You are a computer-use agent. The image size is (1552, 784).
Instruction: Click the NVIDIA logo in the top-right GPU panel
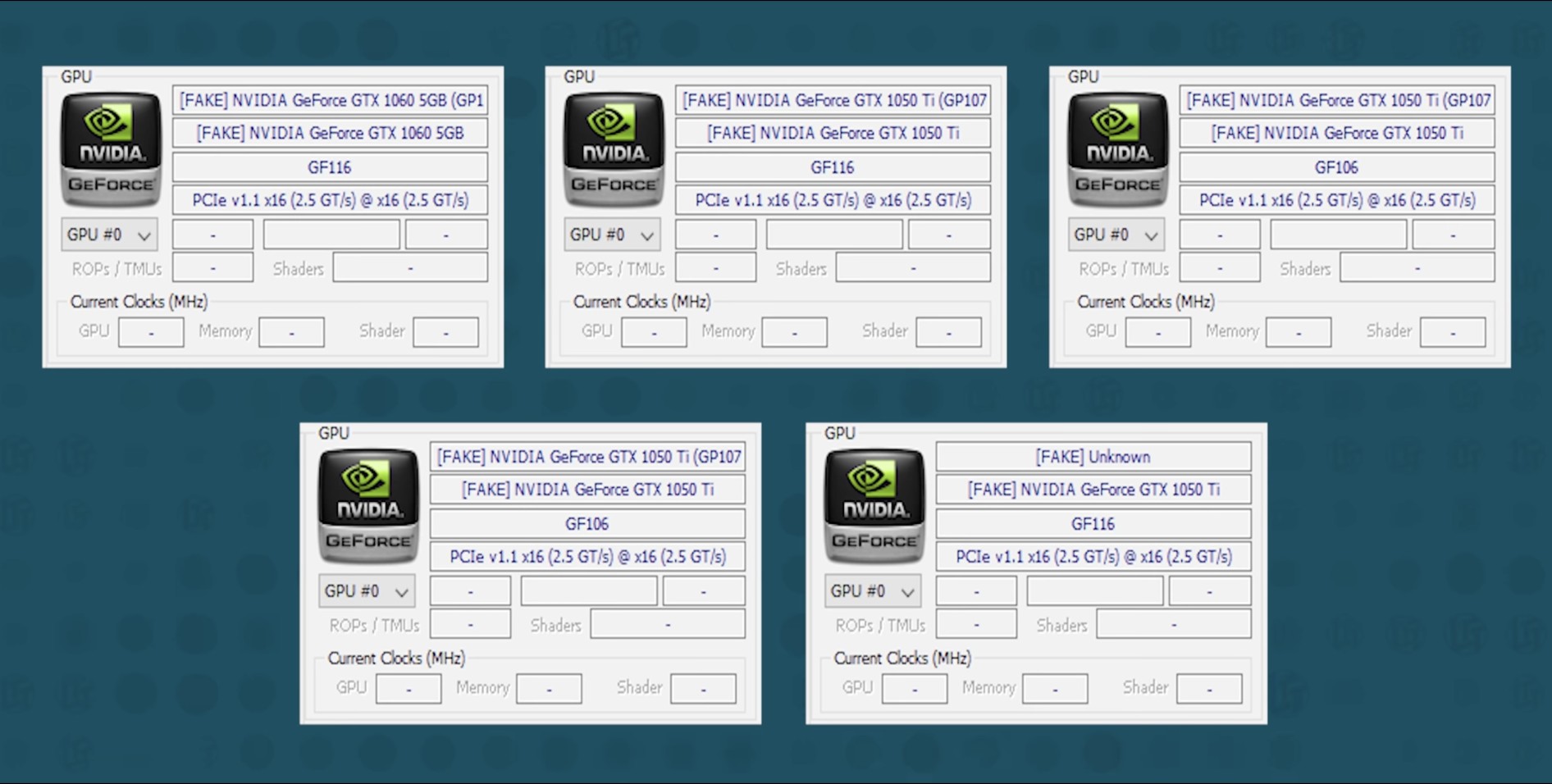pyautogui.click(x=1117, y=150)
